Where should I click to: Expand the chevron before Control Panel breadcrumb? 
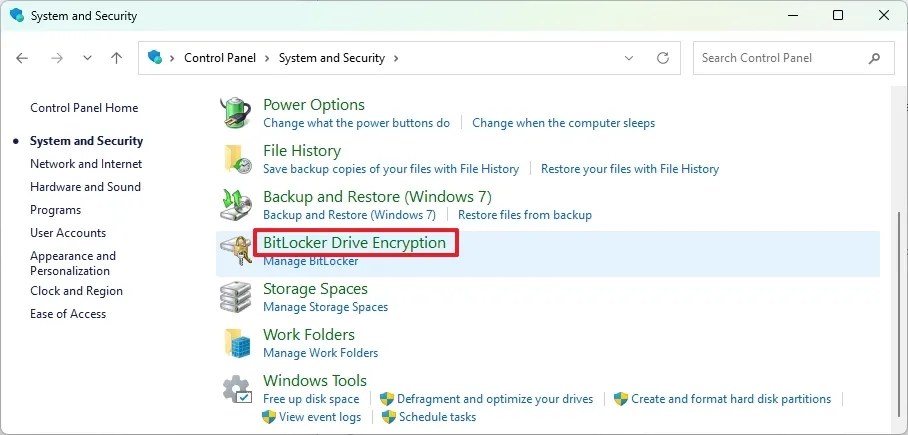coord(173,58)
